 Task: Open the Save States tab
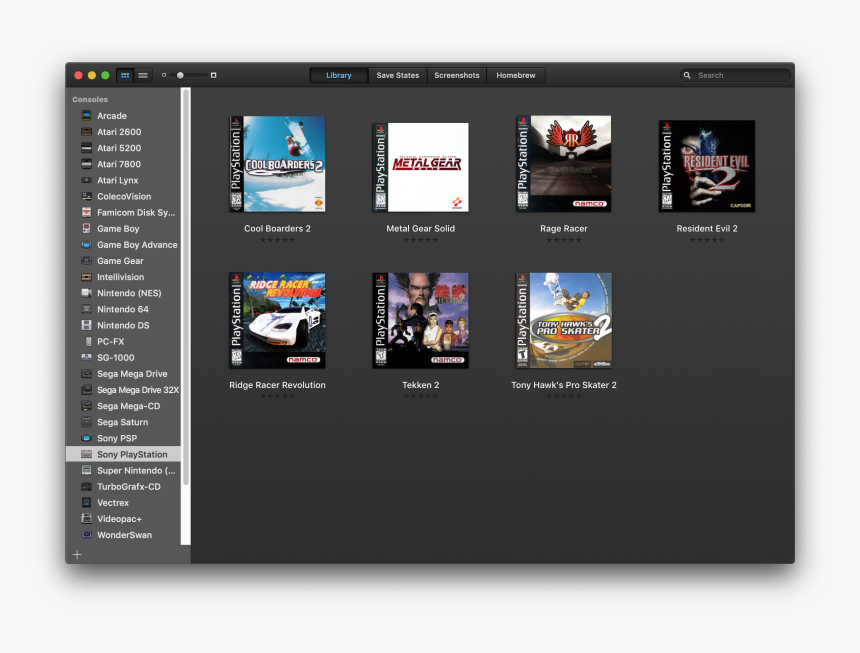point(398,76)
